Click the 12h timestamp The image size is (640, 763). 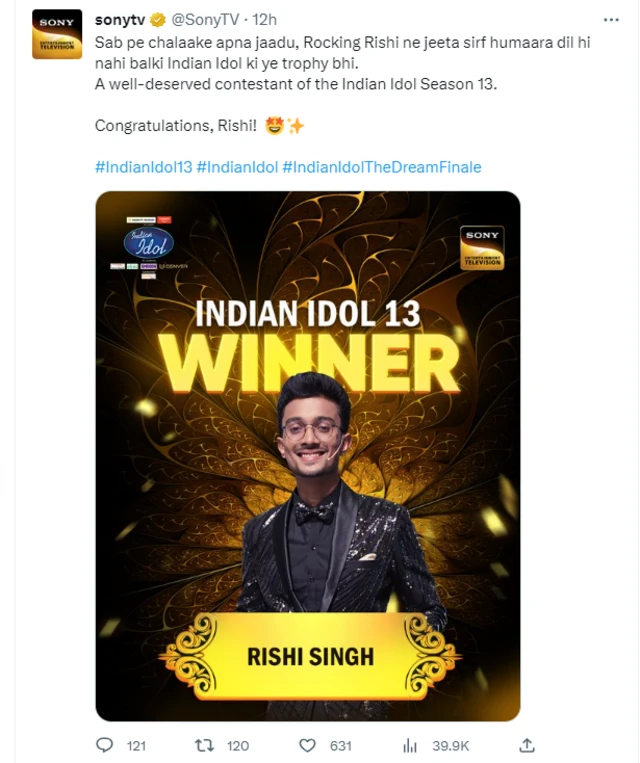(x=264, y=20)
